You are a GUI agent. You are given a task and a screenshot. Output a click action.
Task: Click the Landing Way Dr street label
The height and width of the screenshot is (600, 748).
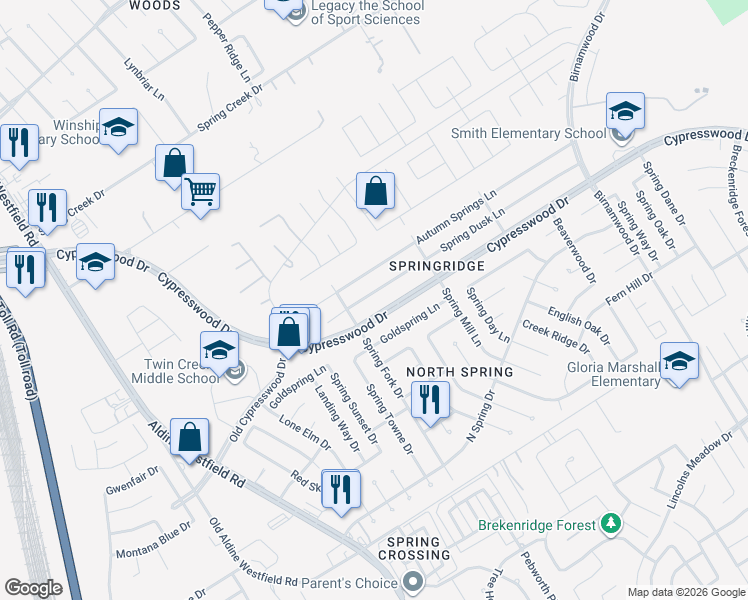[x=337, y=418]
